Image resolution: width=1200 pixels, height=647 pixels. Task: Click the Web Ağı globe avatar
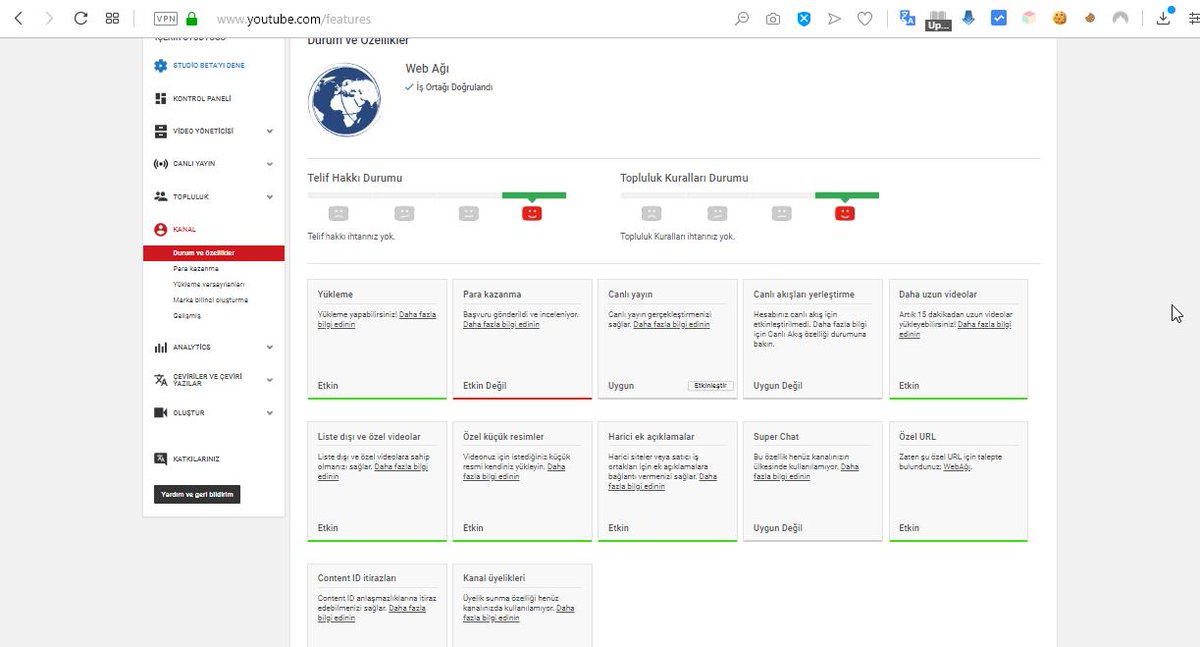click(x=345, y=98)
